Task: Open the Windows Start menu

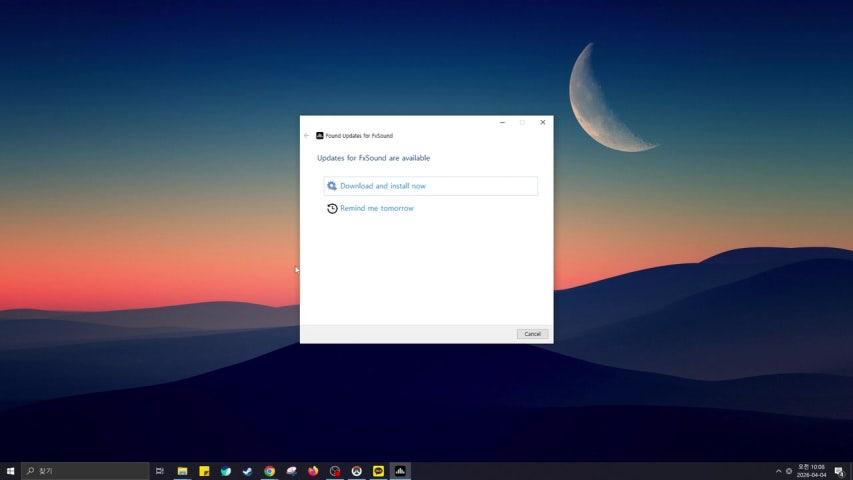Action: (10, 471)
